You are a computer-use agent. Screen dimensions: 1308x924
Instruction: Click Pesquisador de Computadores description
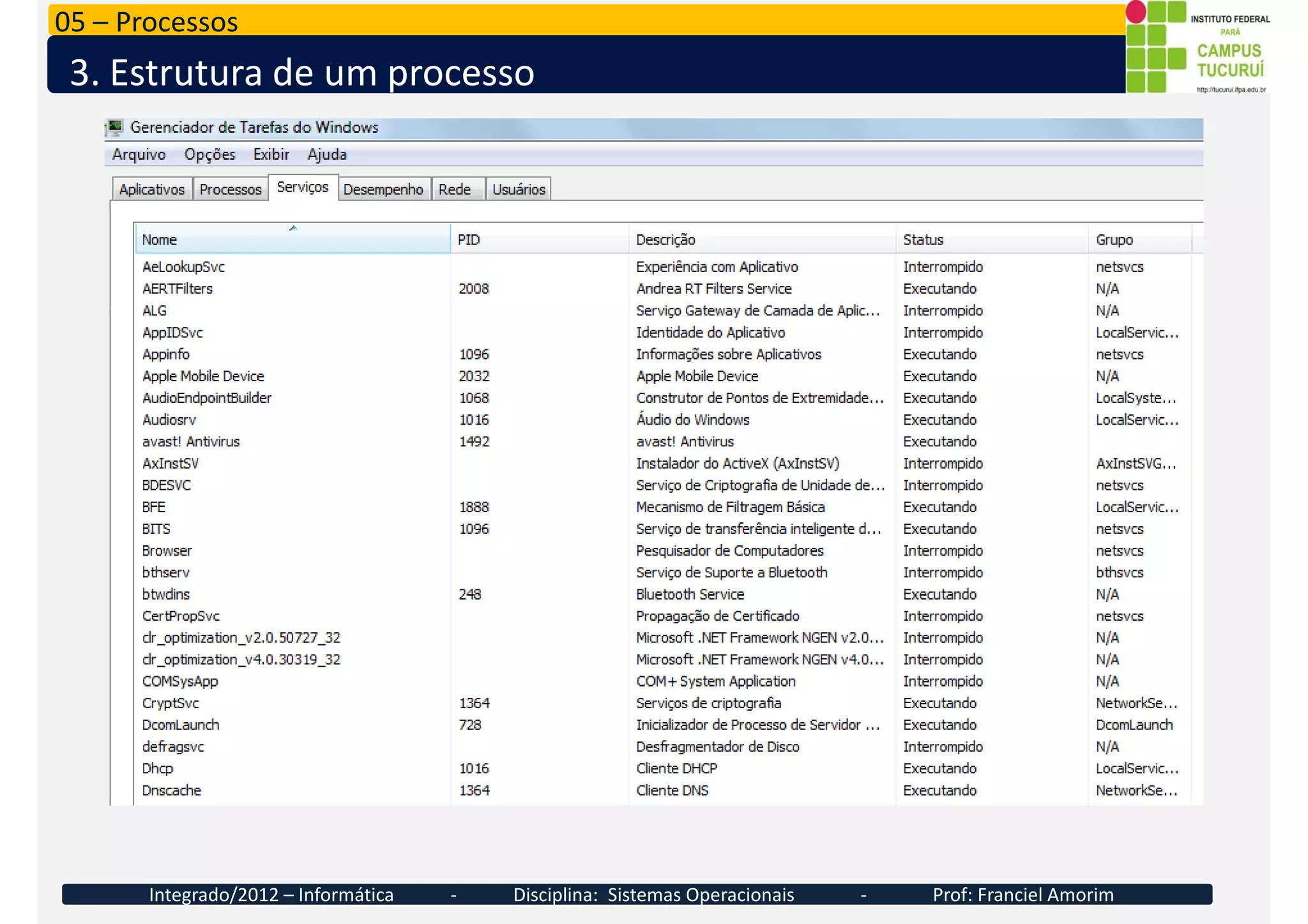click(x=730, y=550)
